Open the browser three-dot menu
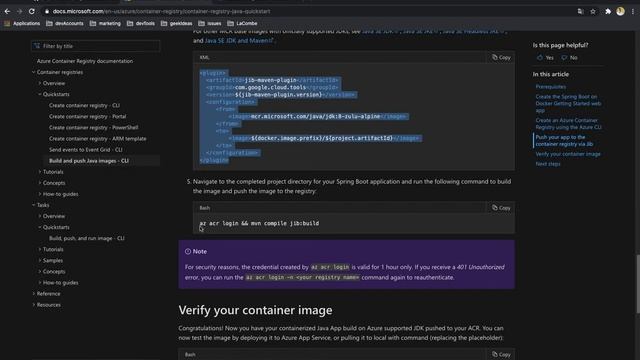640x360 pixels. [633, 11]
